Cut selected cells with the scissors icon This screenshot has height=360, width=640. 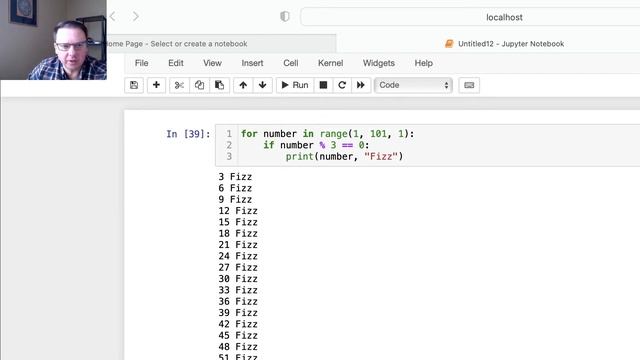pyautogui.click(x=179, y=85)
